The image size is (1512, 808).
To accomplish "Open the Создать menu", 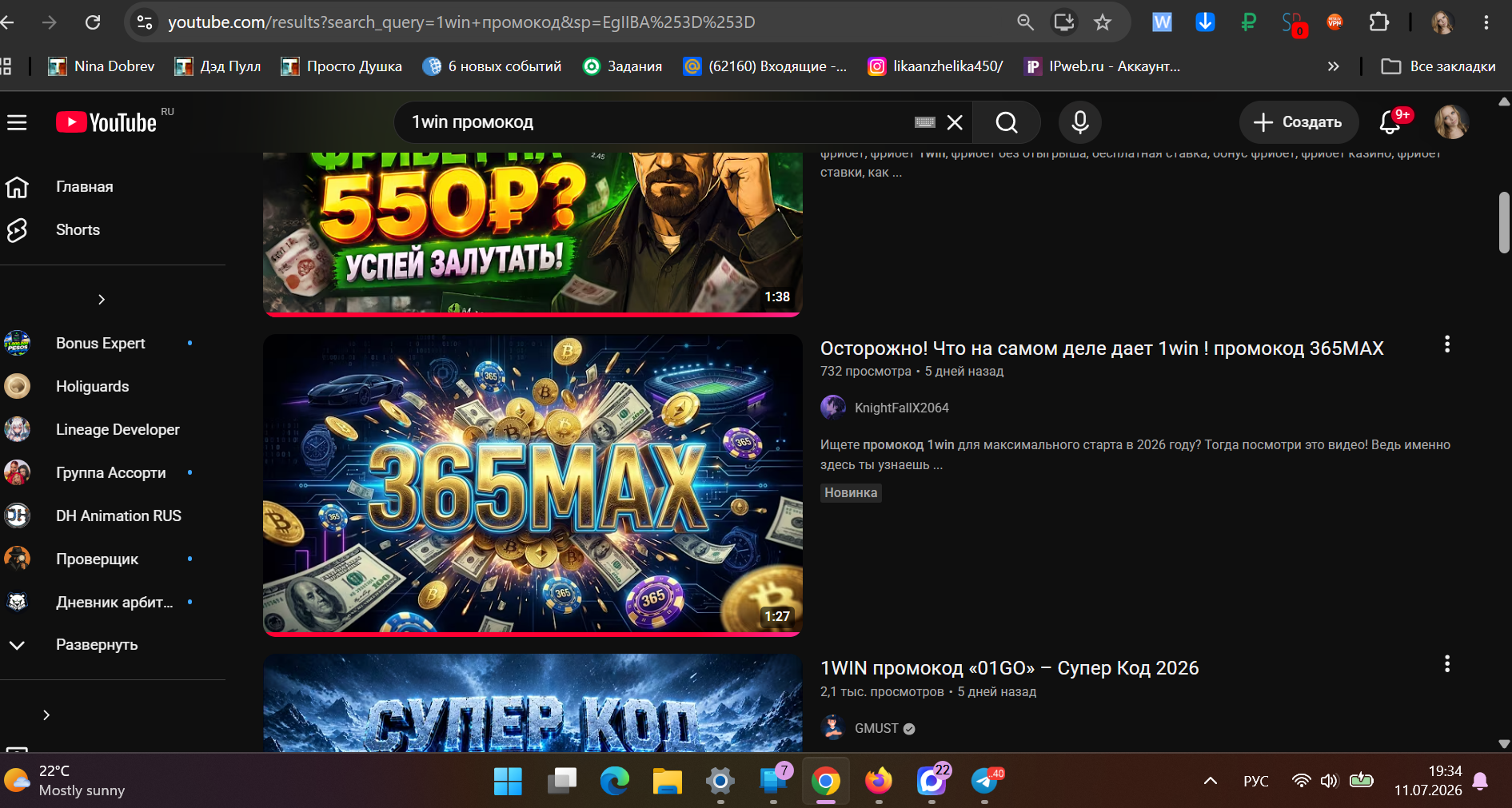I will pos(1299,122).
